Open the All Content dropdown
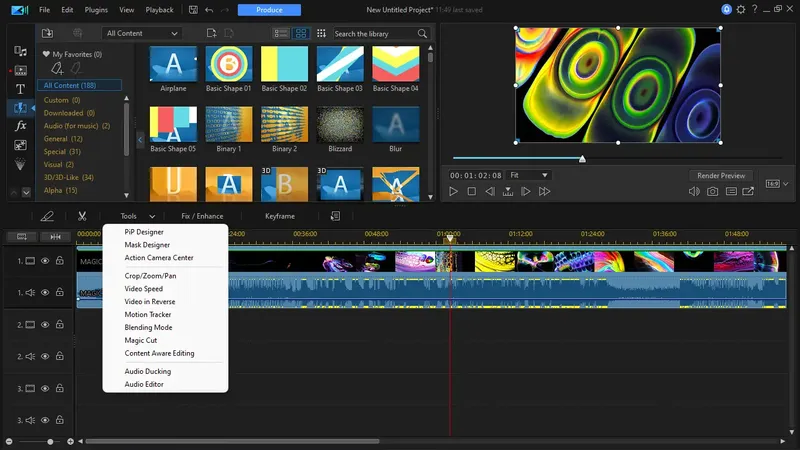 pyautogui.click(x=142, y=33)
